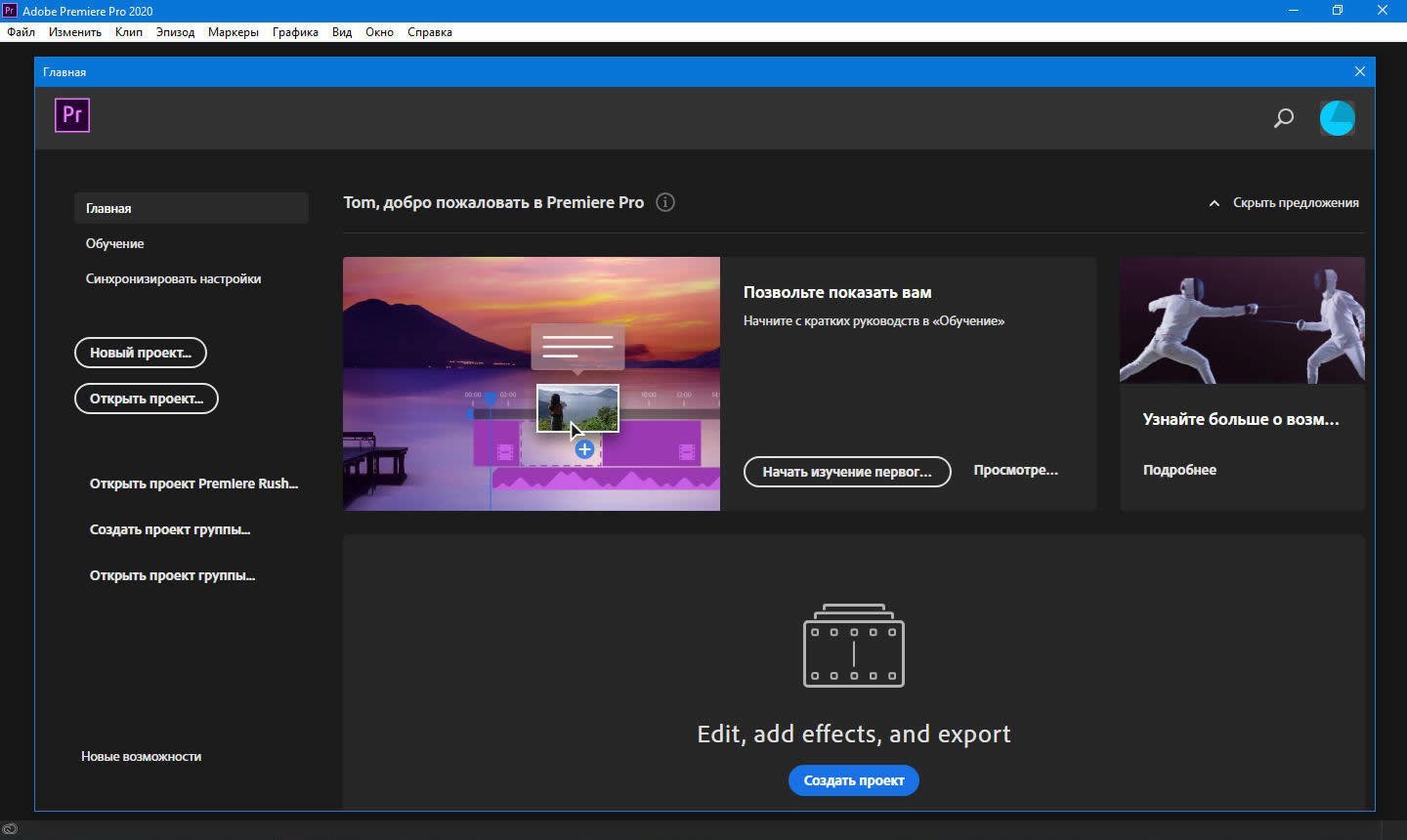Open the Подробнее link
Screen dimensions: 1407x840
(x=1179, y=470)
